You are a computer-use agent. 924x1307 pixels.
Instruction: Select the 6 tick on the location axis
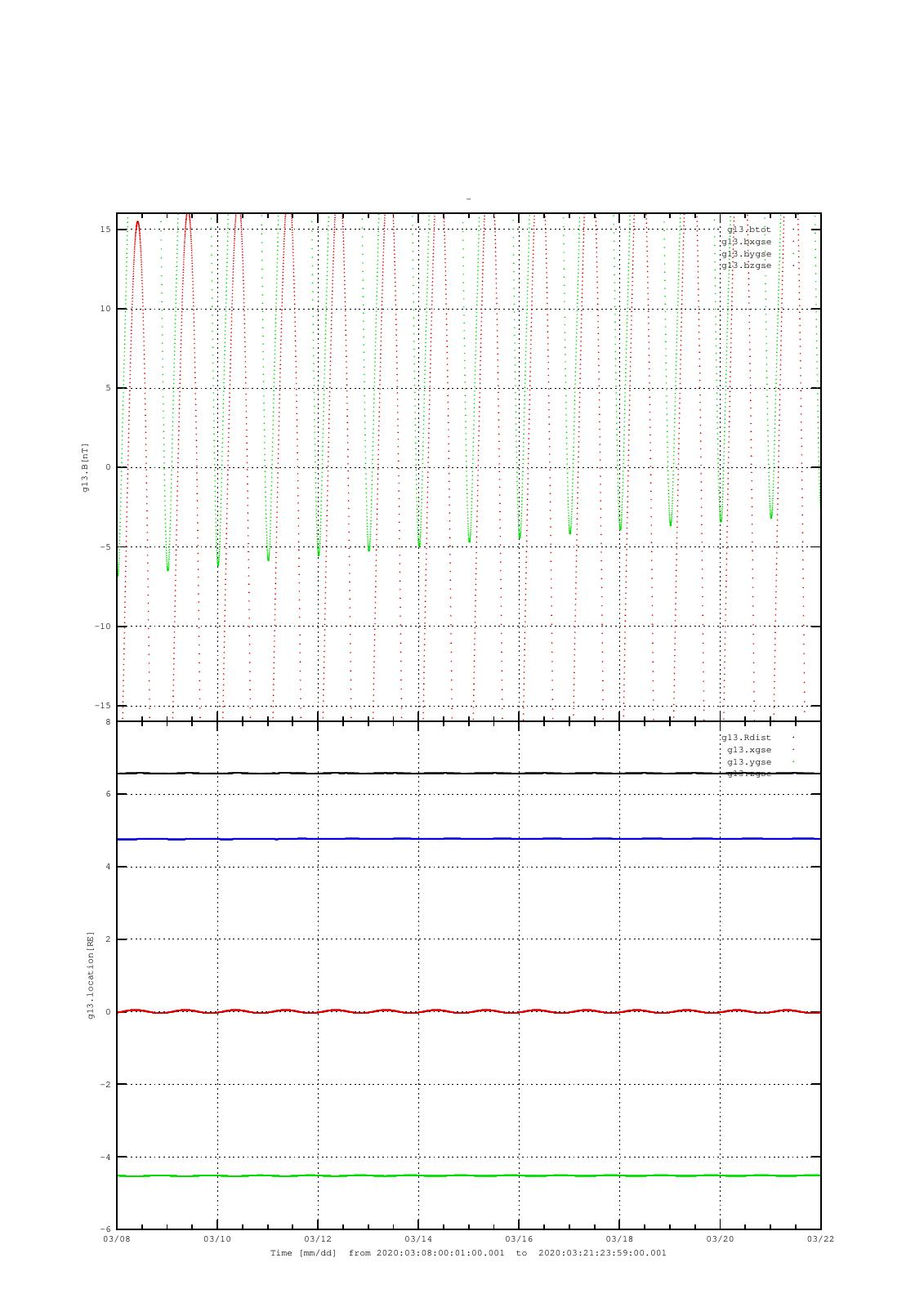click(x=109, y=794)
